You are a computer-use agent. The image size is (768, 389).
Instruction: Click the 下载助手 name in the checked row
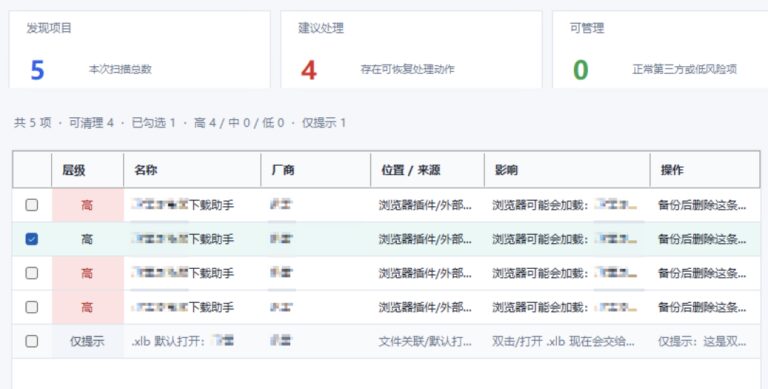[212, 239]
